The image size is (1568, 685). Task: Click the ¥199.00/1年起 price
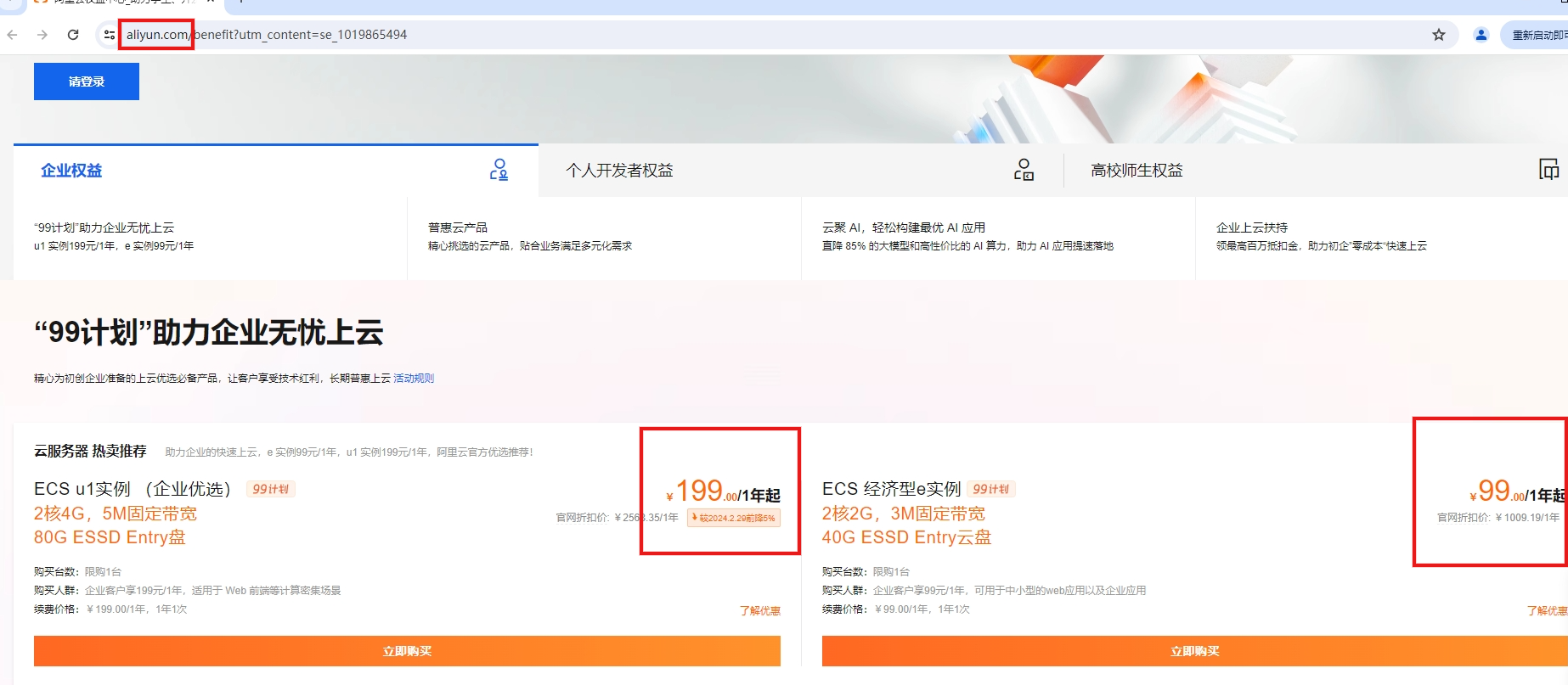pos(723,491)
